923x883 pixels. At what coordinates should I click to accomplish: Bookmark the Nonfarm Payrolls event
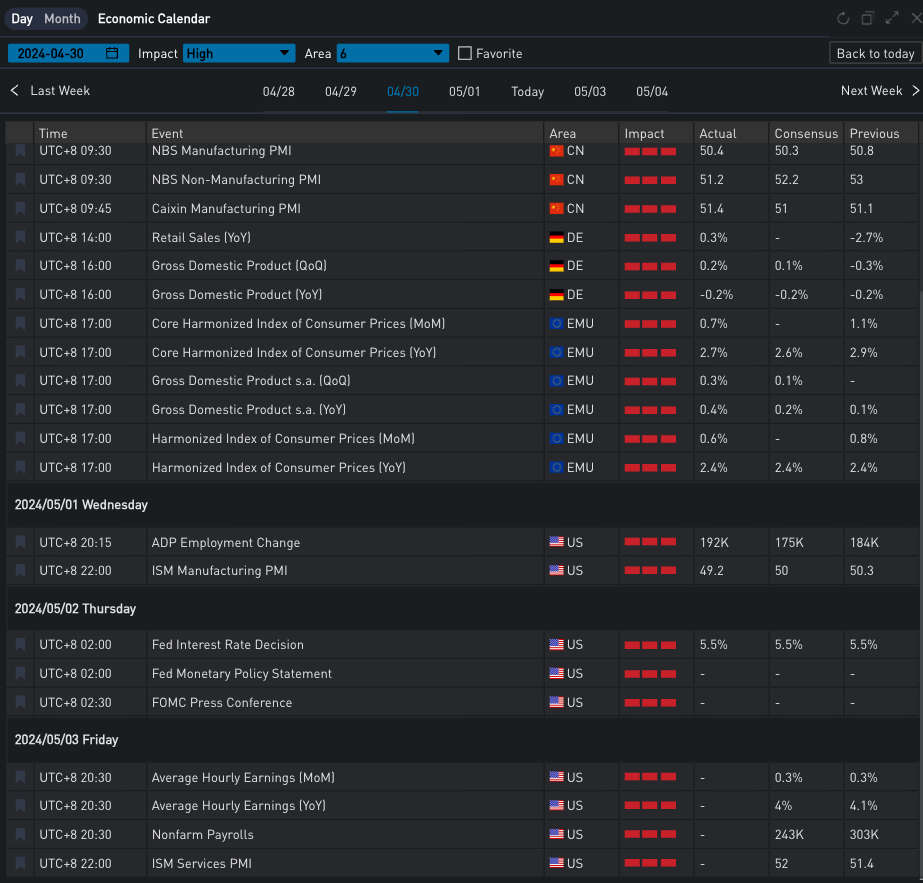click(20, 834)
